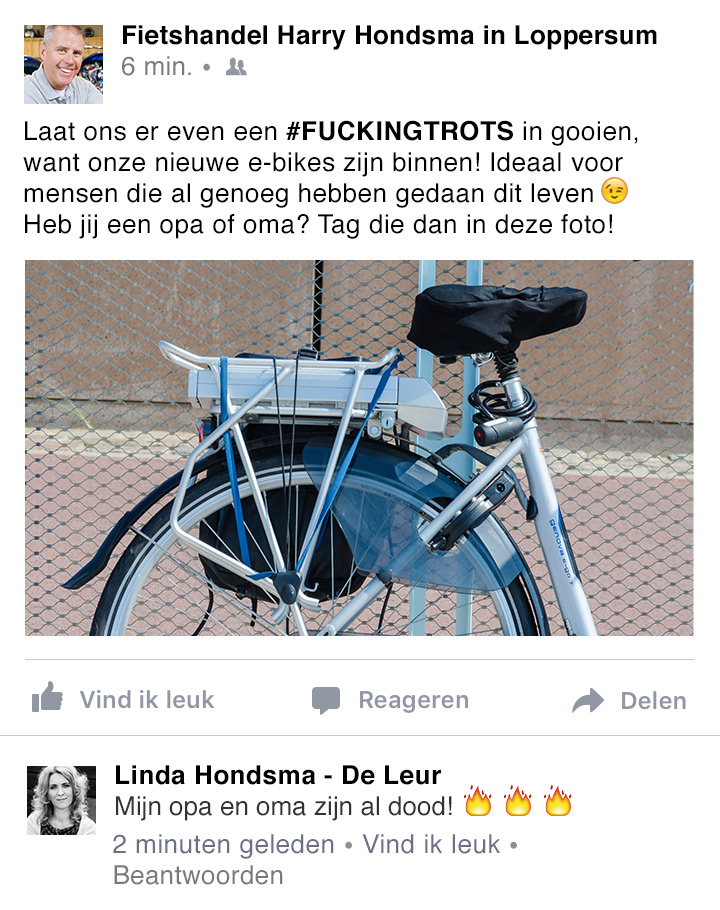Viewport: 720px width, 910px height.
Task: Click the "6 min." post timestamp
Action: coord(156,67)
